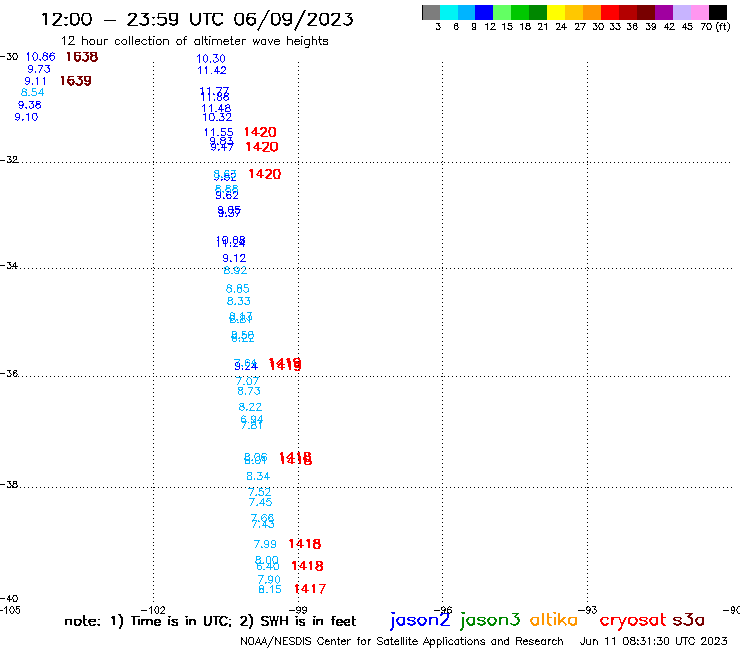Select the red cryosat satellite legend label
The height and width of the screenshot is (650, 740).
pyautogui.click(x=633, y=620)
